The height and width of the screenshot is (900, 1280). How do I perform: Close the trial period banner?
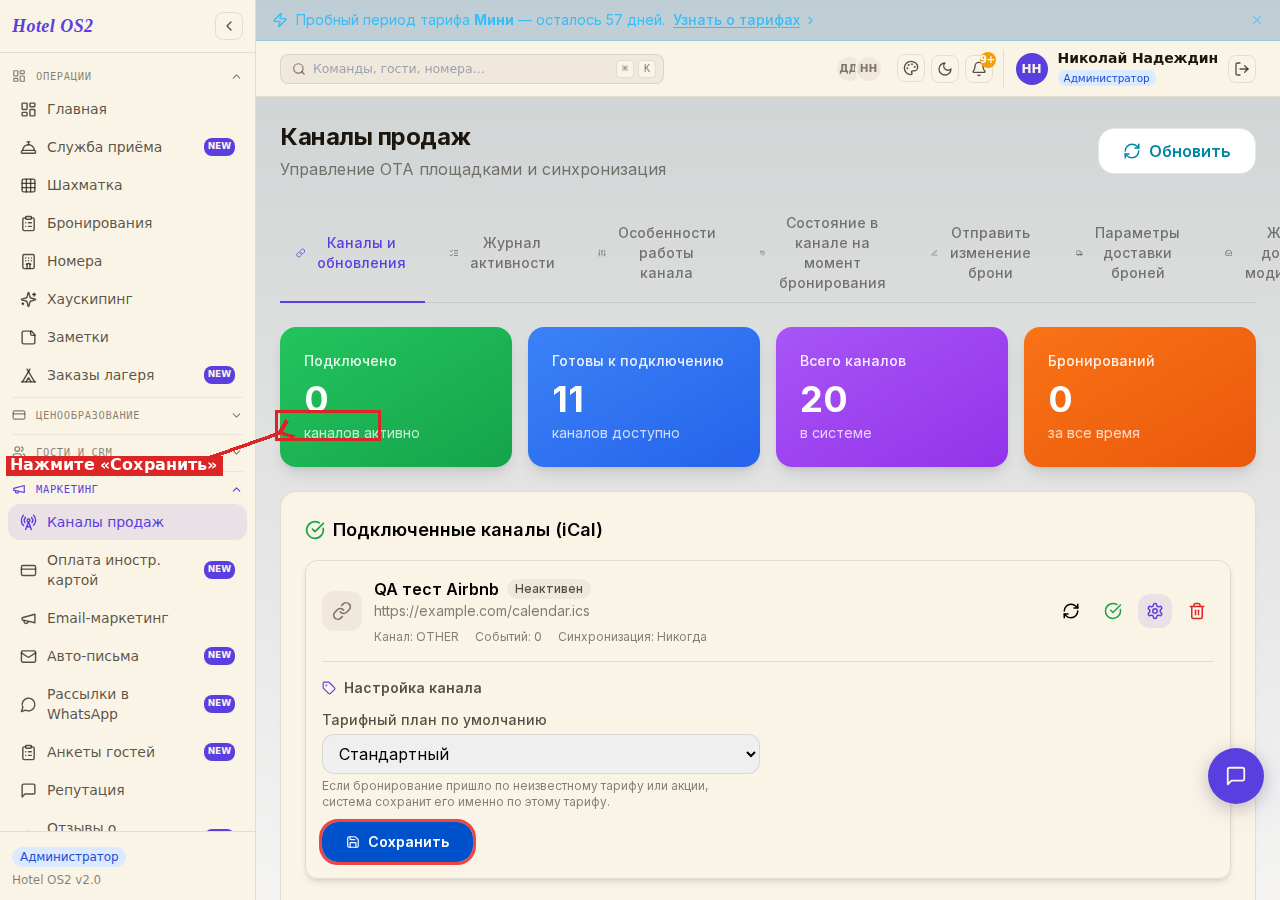click(1257, 20)
